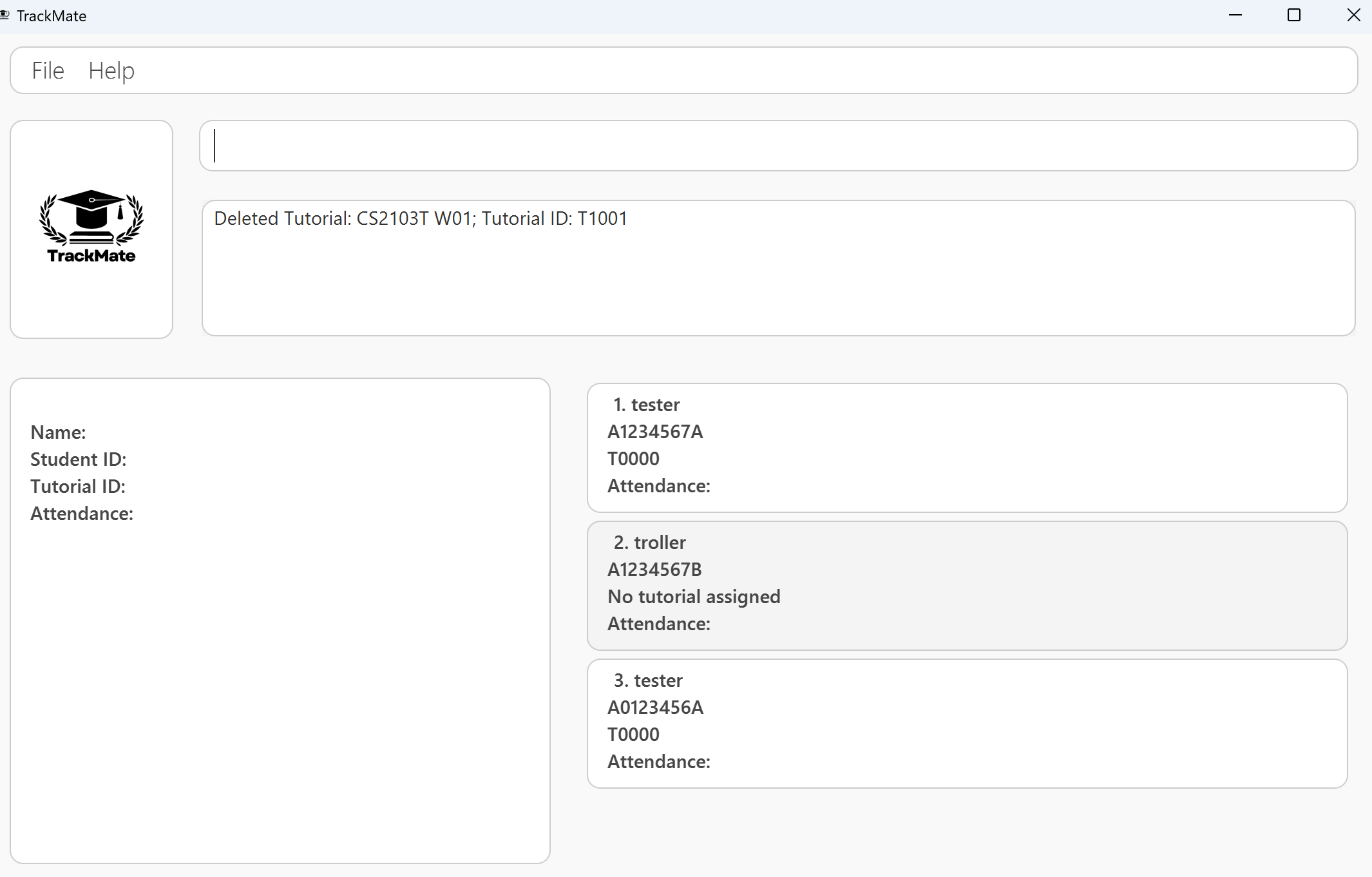
Task: Click Attendance label in student details panel
Action: pyautogui.click(x=82, y=514)
